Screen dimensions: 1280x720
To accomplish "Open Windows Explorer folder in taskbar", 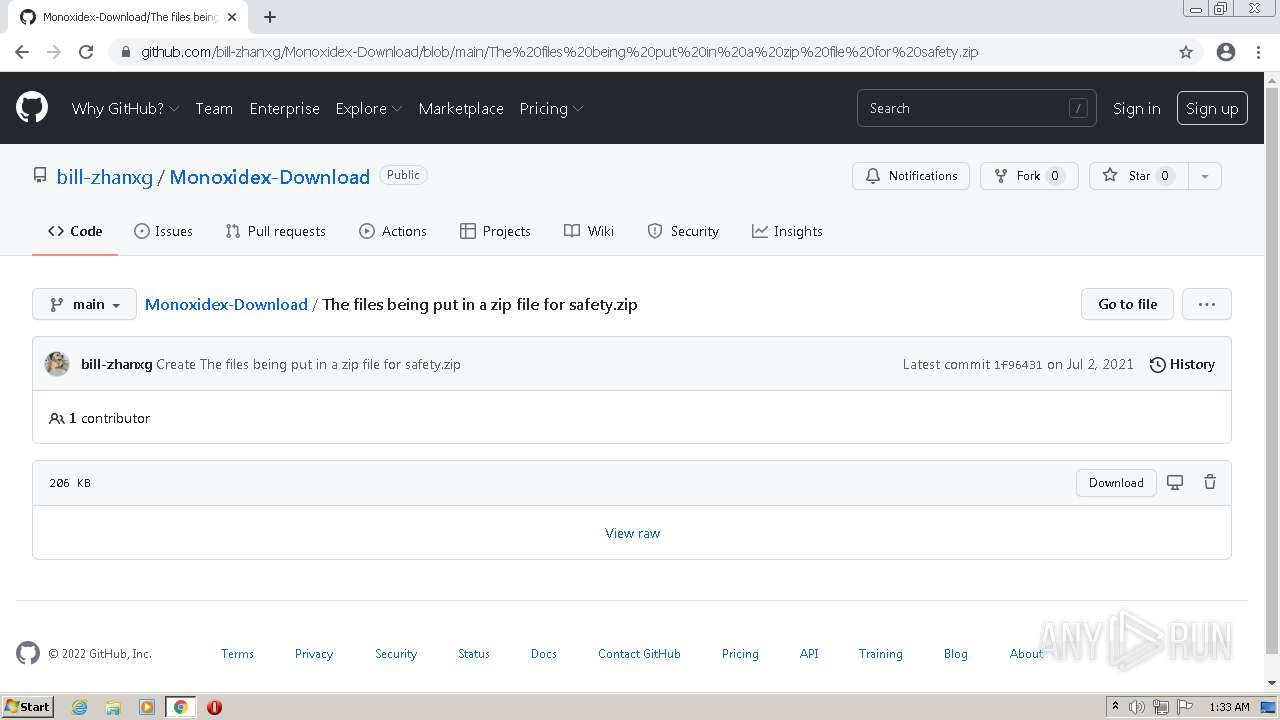I will (x=113, y=707).
